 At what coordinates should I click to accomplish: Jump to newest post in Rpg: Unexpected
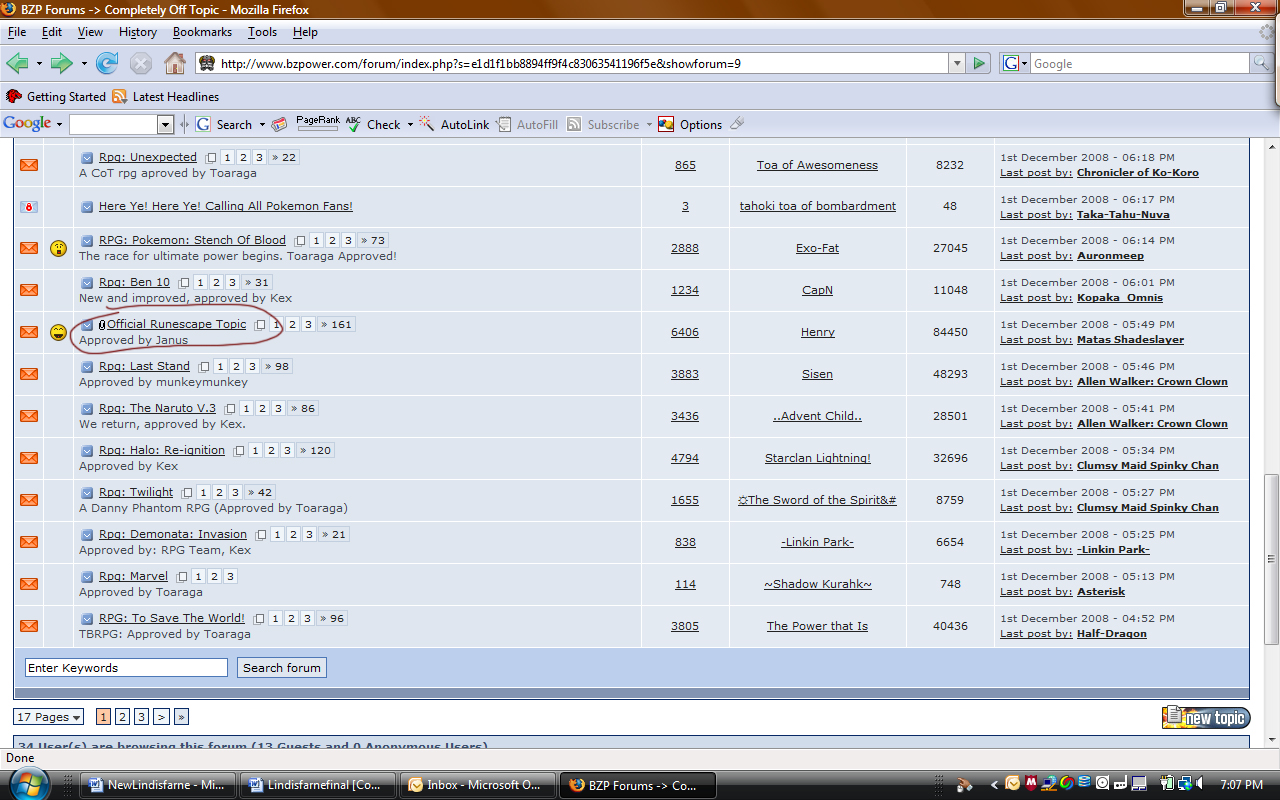[87, 158]
